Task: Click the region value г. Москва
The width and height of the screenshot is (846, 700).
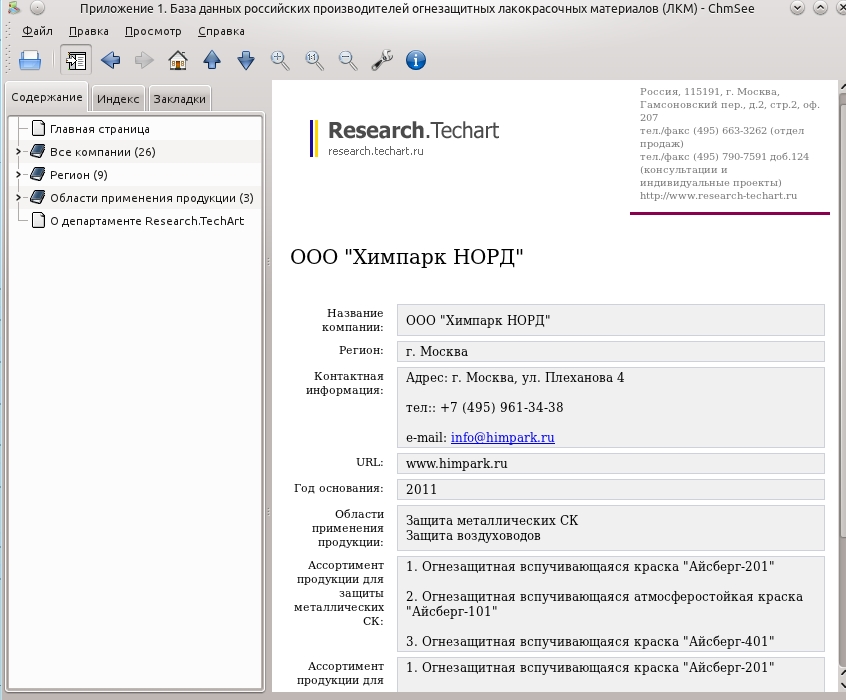Action: click(x=436, y=351)
